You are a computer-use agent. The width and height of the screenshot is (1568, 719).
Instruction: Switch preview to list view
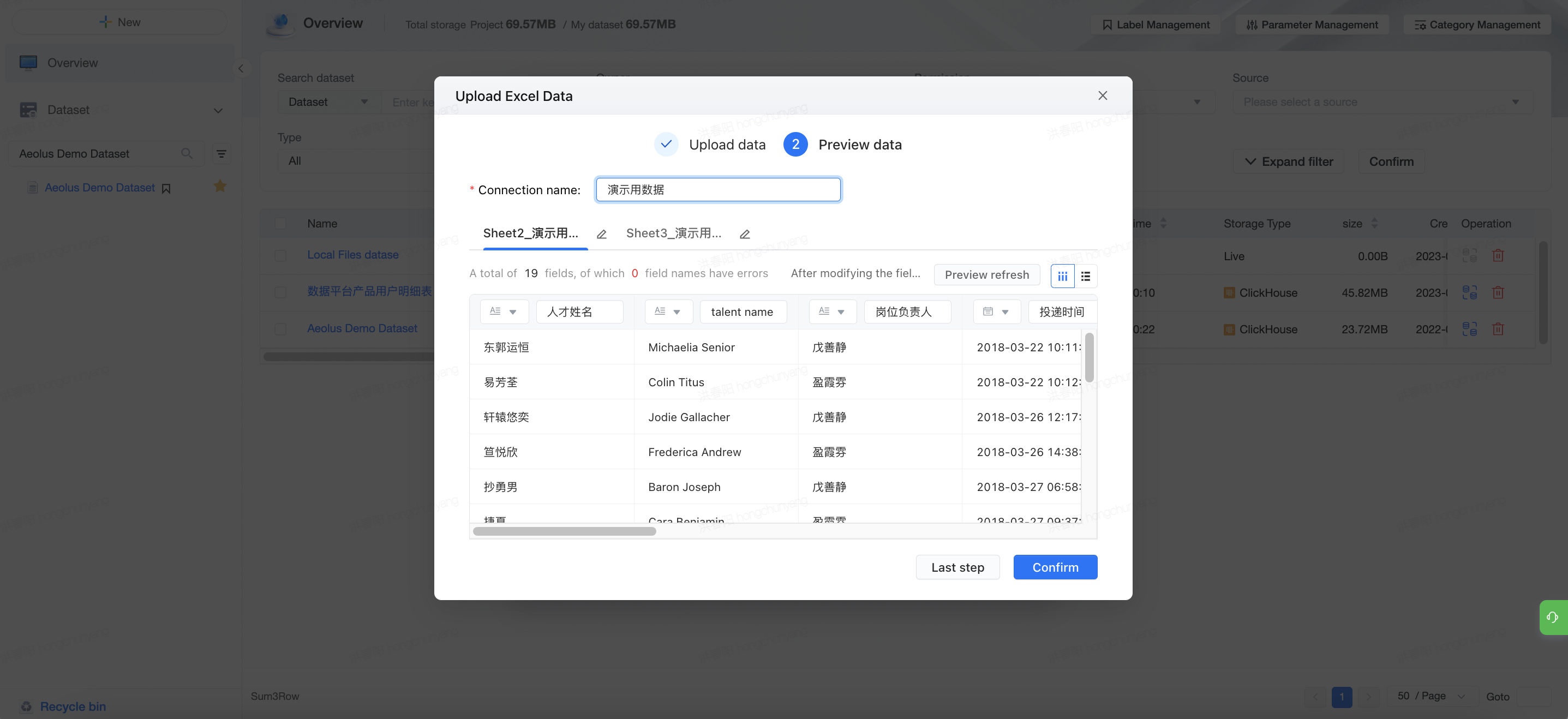pos(1085,276)
